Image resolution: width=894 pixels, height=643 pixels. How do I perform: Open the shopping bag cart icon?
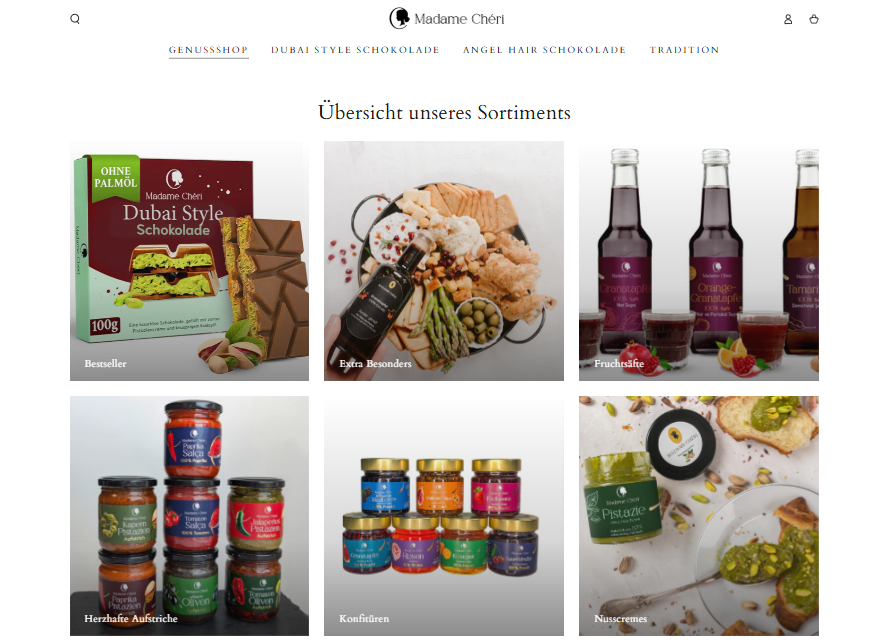(x=814, y=19)
